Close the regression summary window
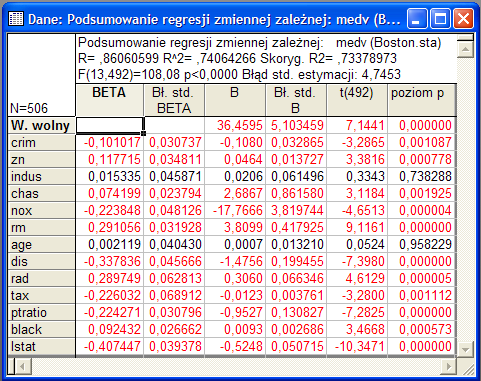 pos(463,19)
